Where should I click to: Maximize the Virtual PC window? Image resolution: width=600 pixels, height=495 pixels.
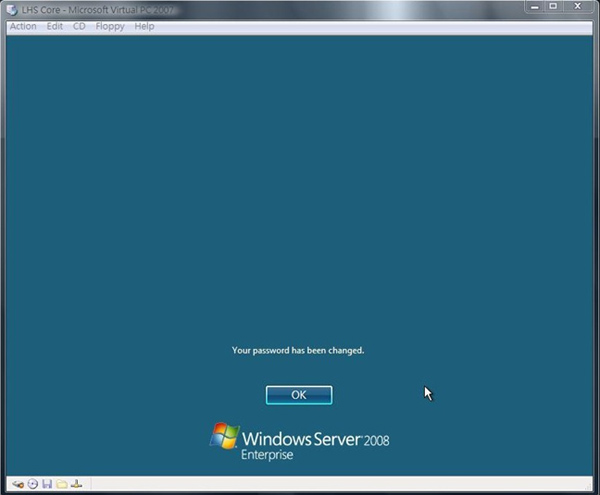553,7
